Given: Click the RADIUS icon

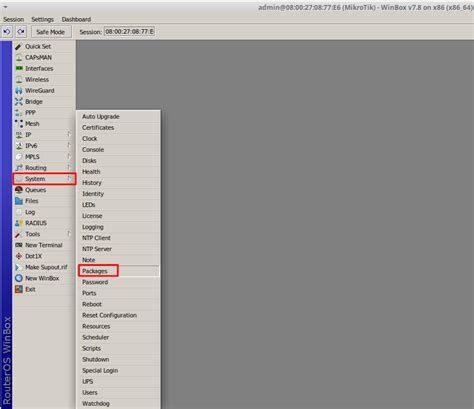Looking at the screenshot, I should (x=19, y=223).
